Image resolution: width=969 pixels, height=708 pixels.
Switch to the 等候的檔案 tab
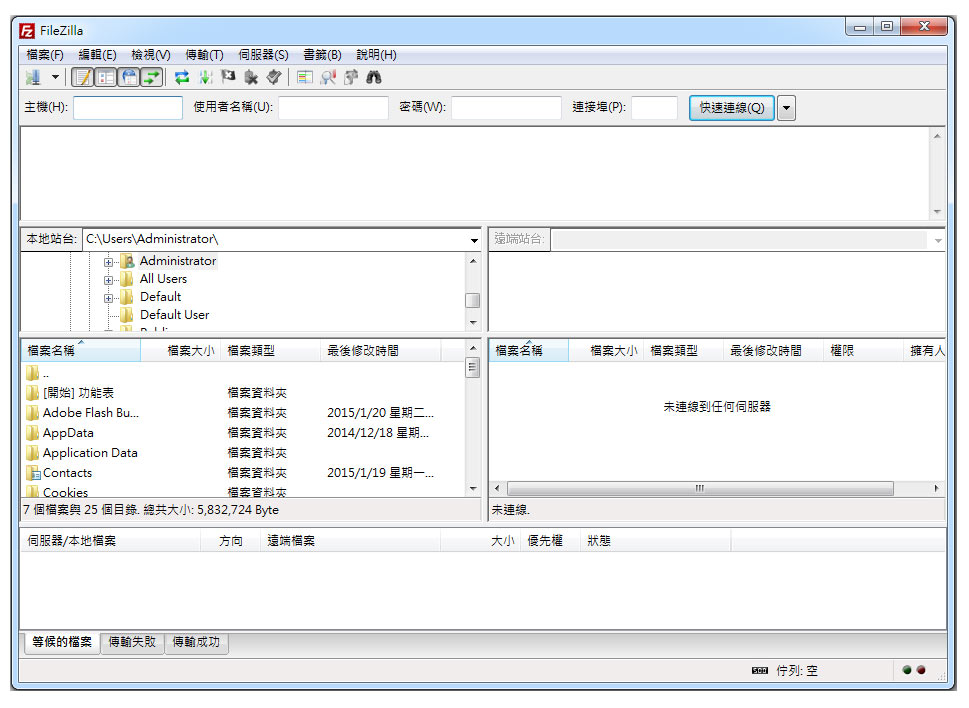coord(62,642)
